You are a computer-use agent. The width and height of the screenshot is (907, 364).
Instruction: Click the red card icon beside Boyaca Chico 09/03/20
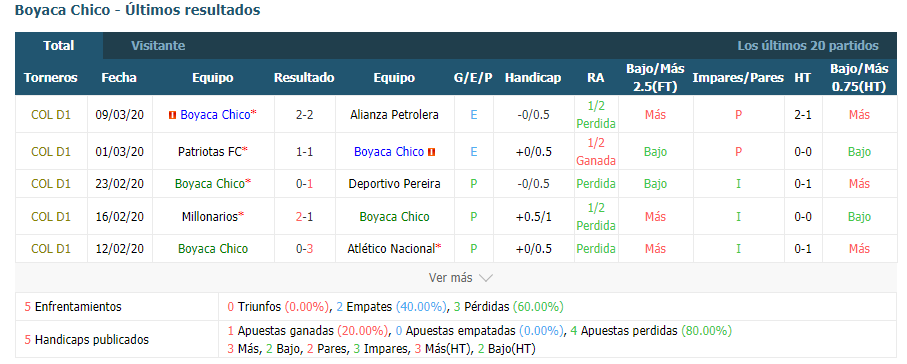tap(172, 115)
